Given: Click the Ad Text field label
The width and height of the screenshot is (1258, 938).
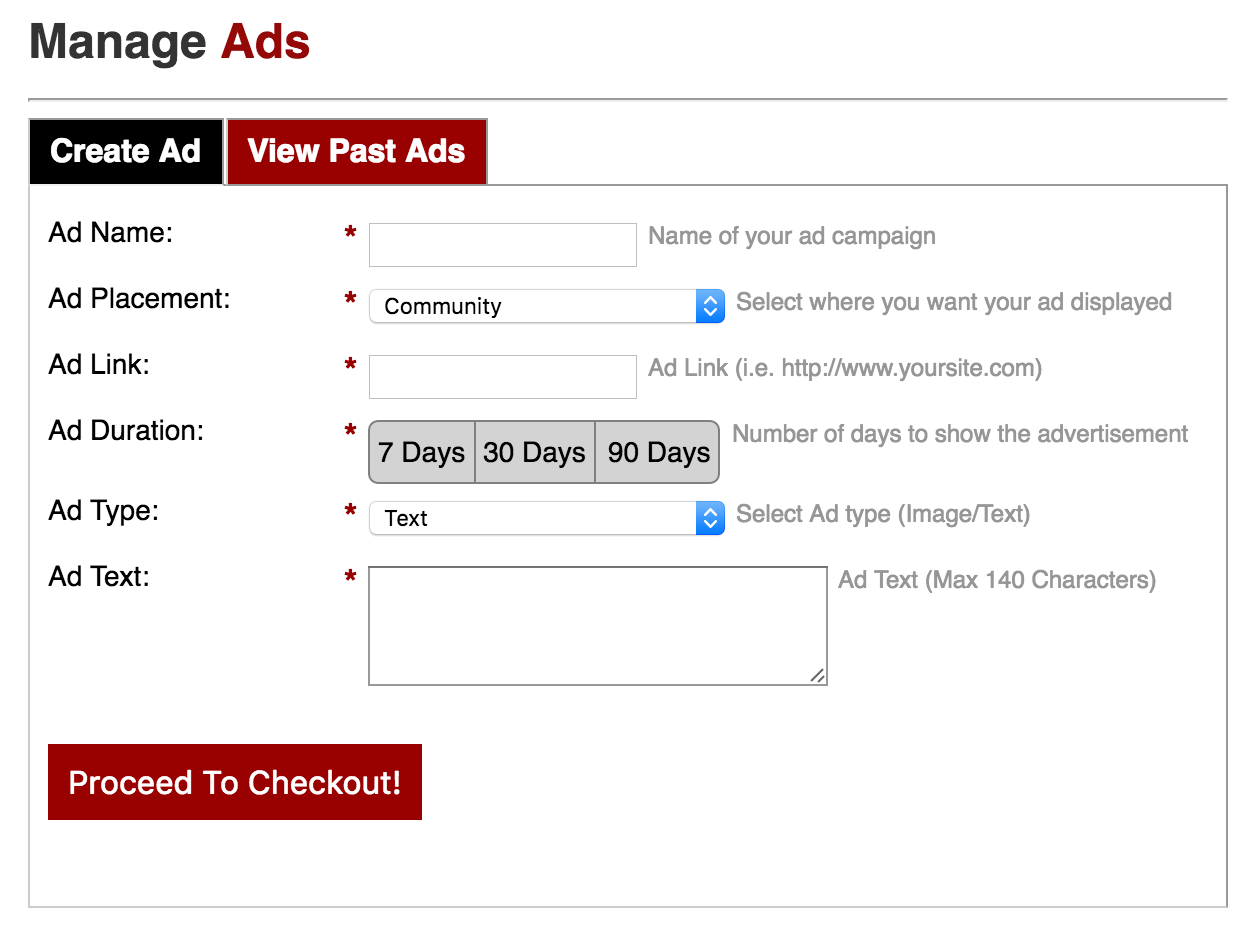Looking at the screenshot, I should click(x=99, y=577).
